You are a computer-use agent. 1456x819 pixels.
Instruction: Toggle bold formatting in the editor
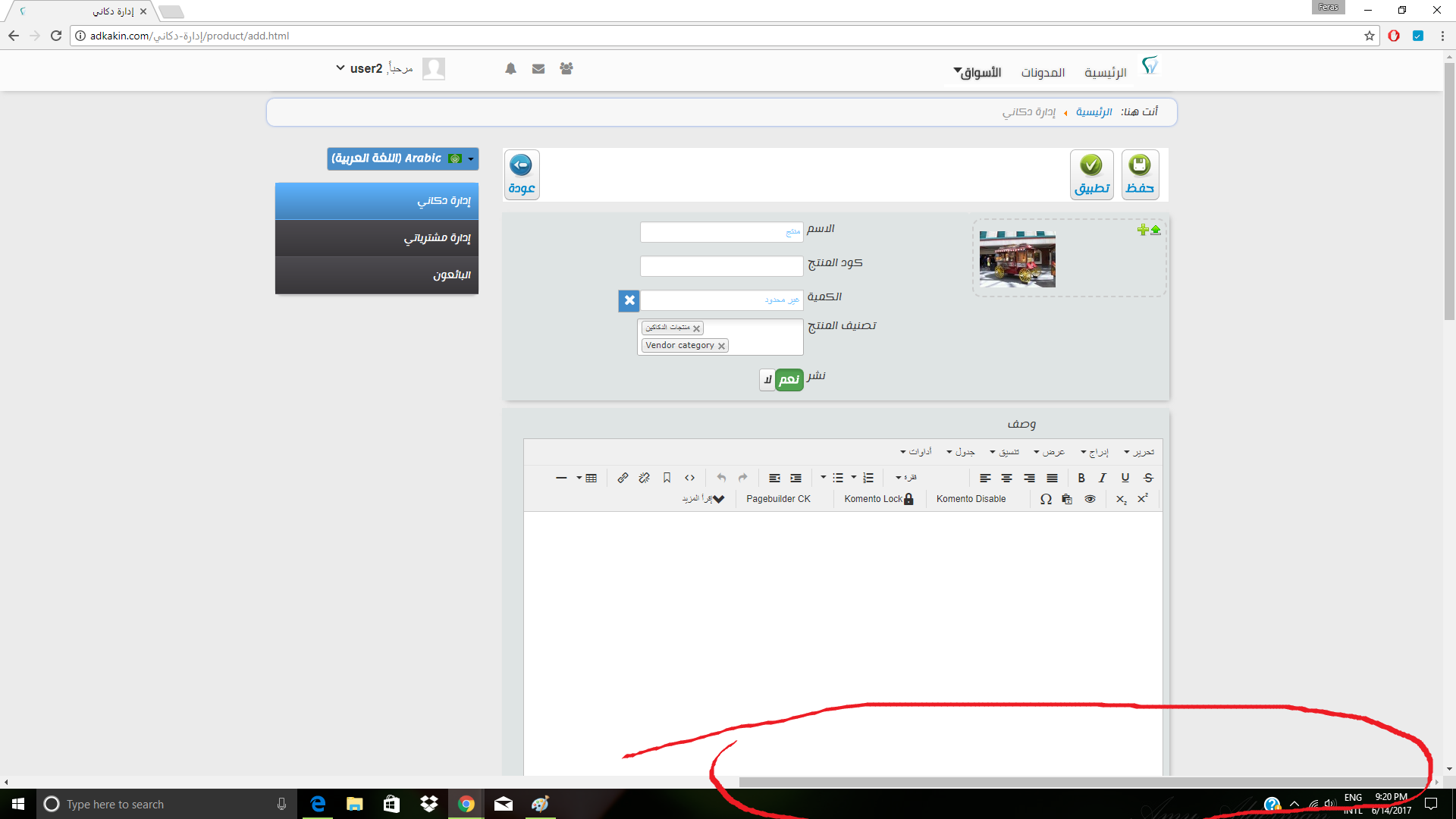pos(1081,478)
